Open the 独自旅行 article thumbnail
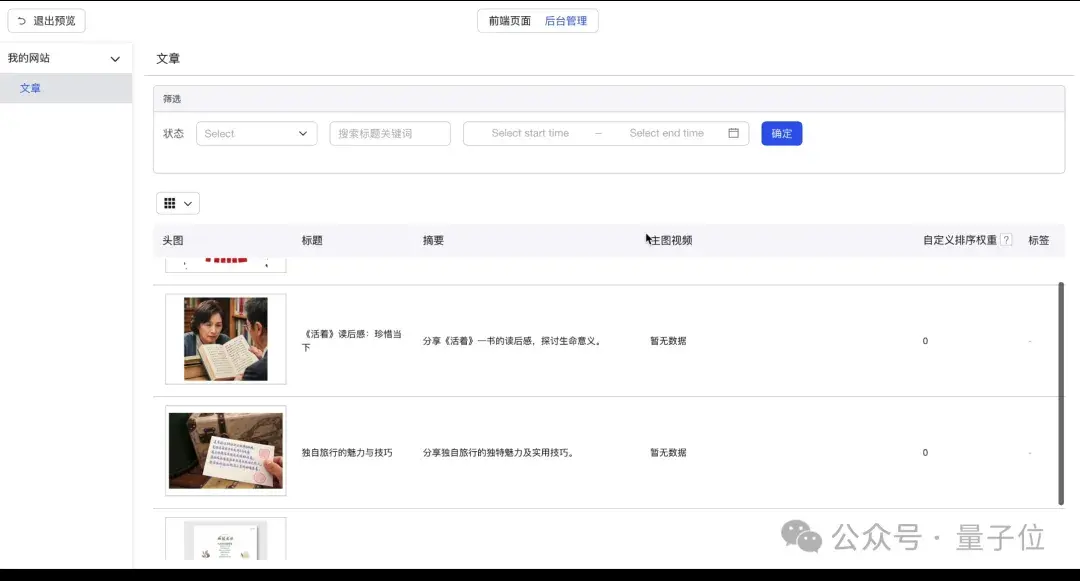 click(224, 451)
